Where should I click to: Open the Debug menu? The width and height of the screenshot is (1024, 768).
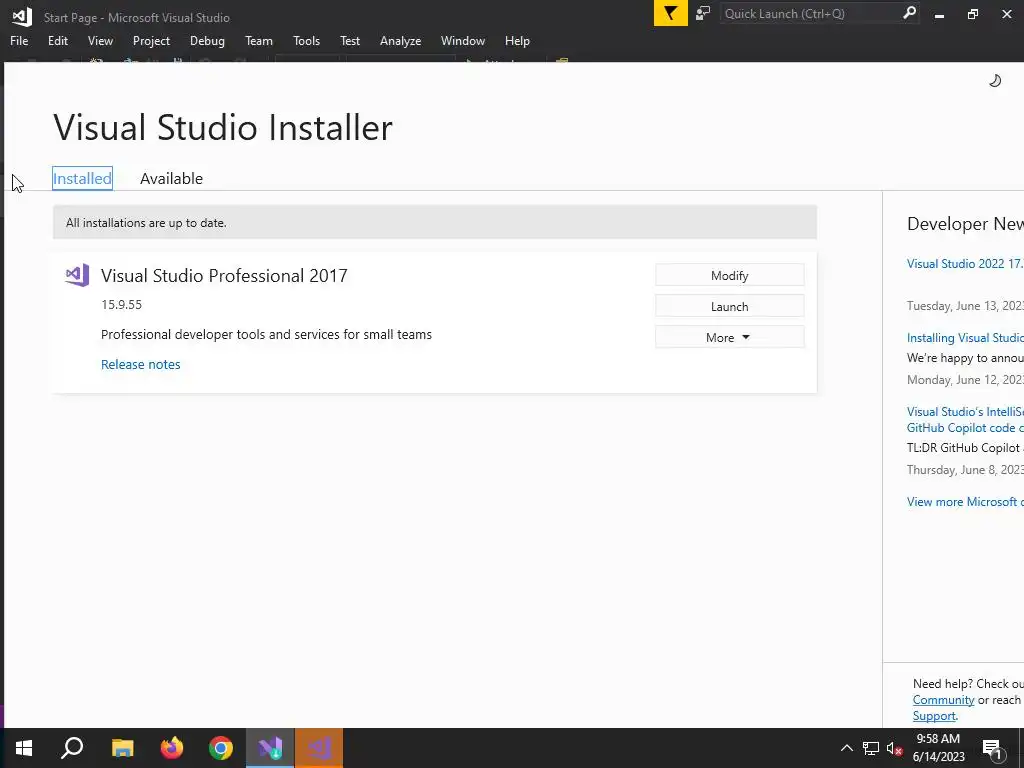click(x=207, y=40)
